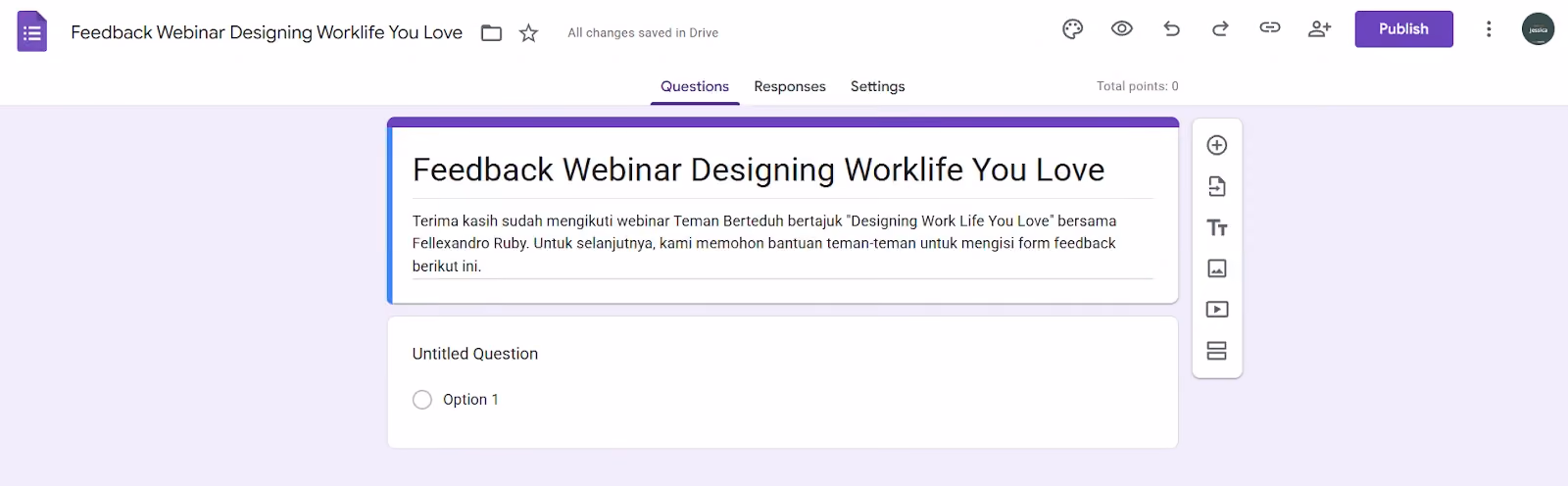Open the Settings tab
The width and height of the screenshot is (1568, 486).
pyautogui.click(x=878, y=86)
